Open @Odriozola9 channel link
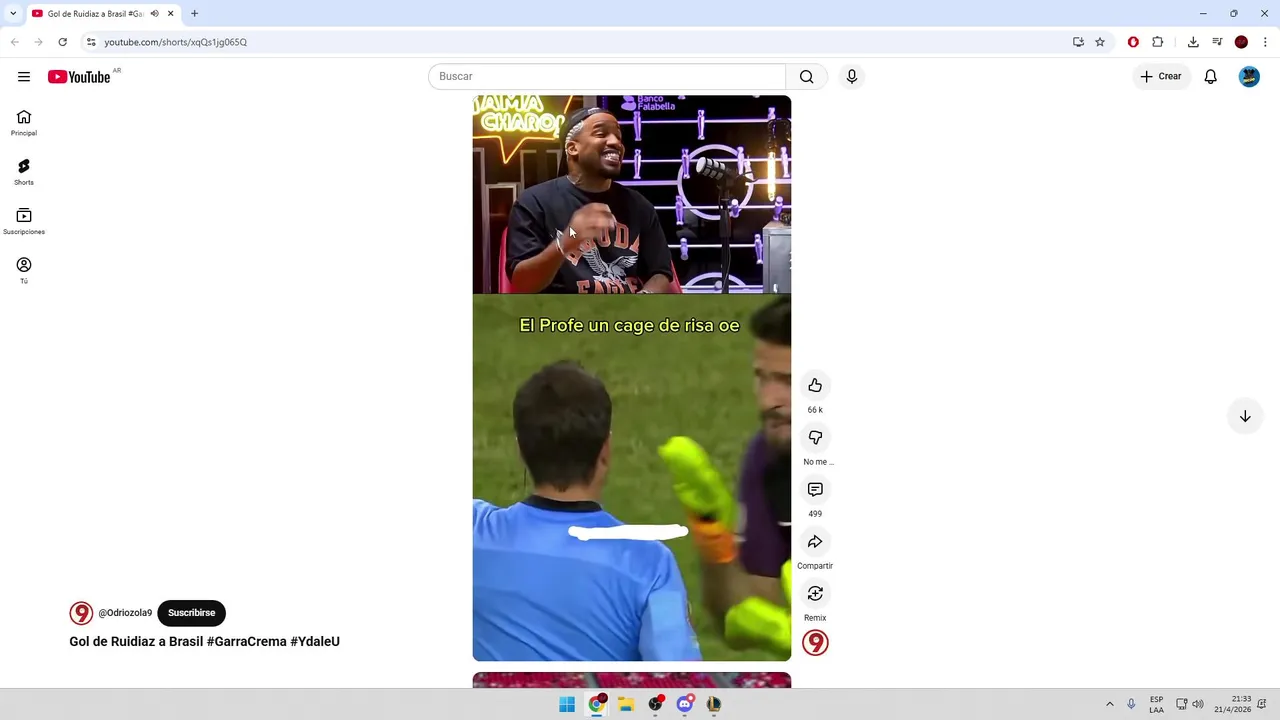The width and height of the screenshot is (1280, 720). tap(125, 613)
